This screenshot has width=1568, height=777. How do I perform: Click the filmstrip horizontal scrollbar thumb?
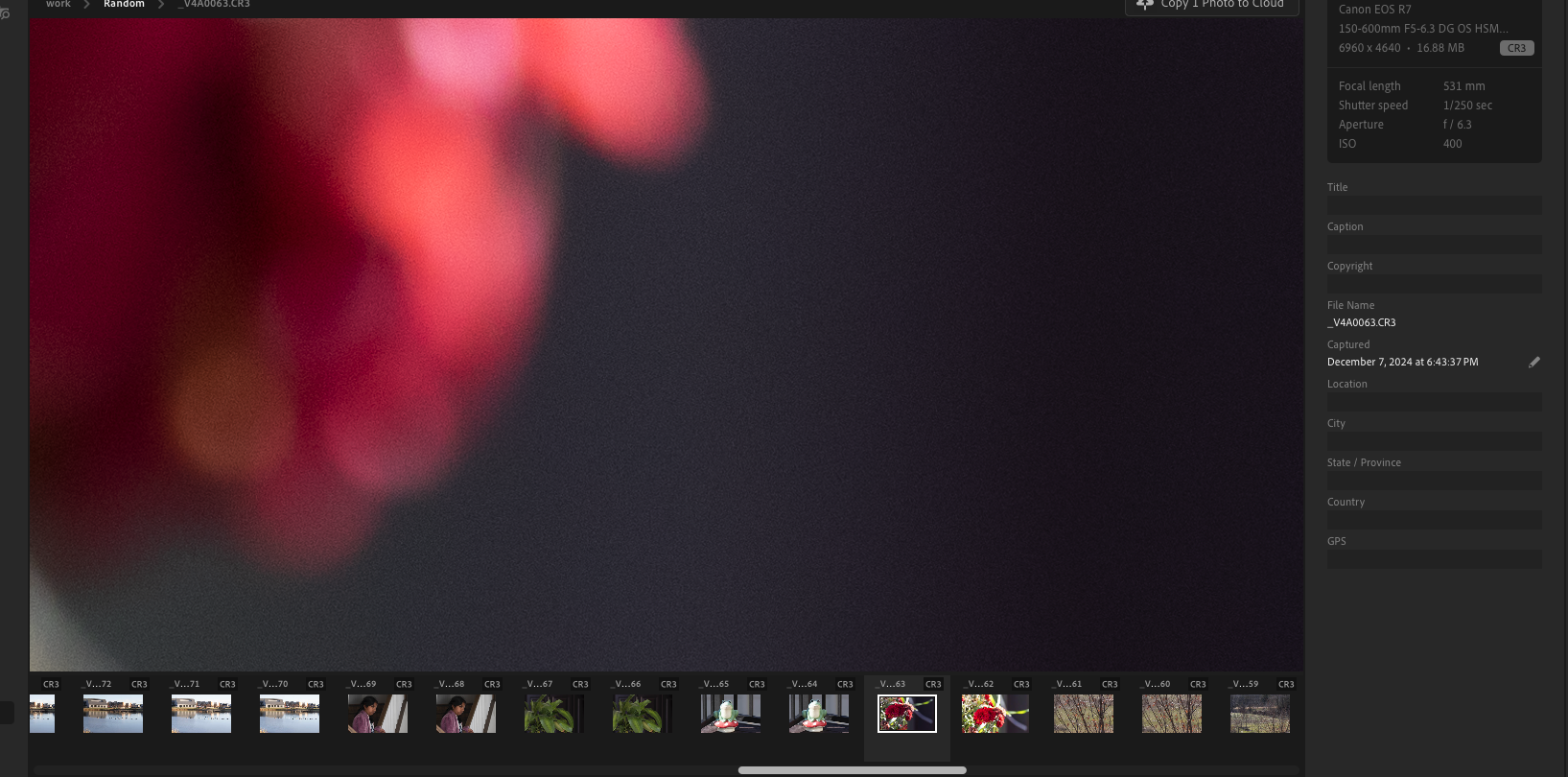tap(852, 770)
